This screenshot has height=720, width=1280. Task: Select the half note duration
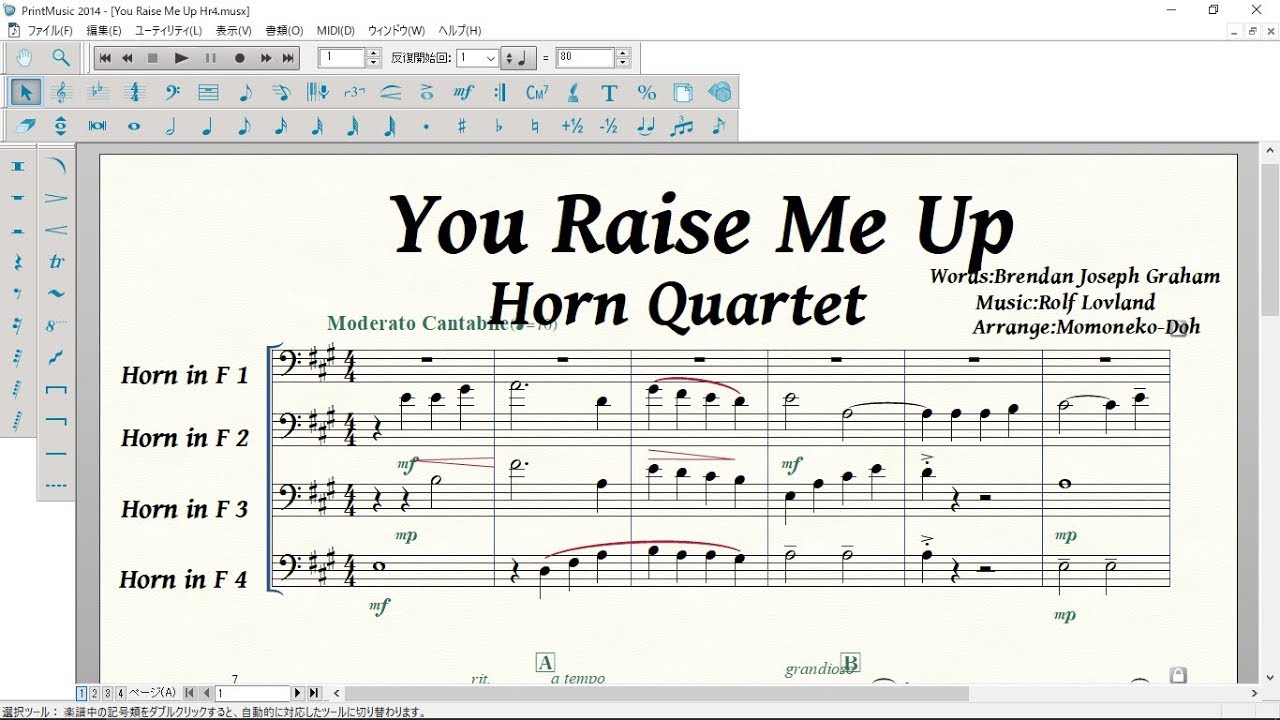click(171, 127)
